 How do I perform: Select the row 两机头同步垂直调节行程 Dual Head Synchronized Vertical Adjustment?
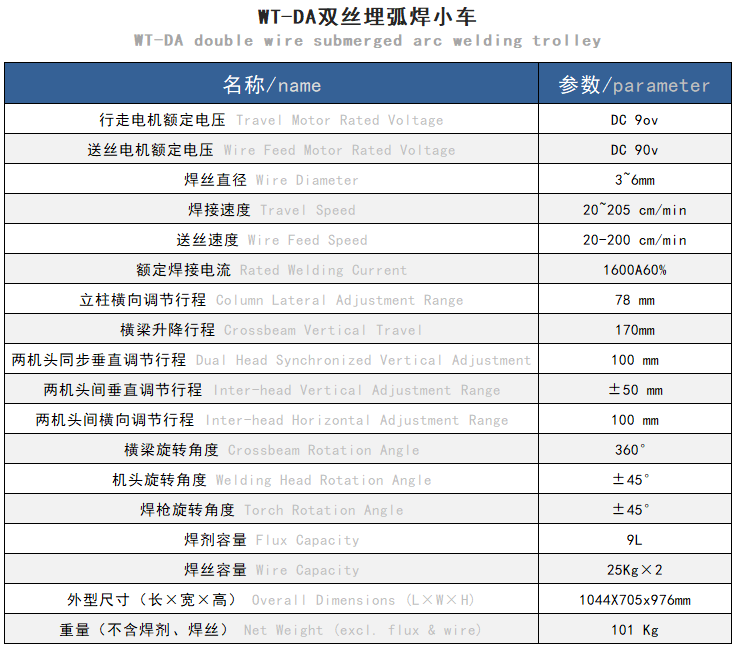tap(368, 359)
